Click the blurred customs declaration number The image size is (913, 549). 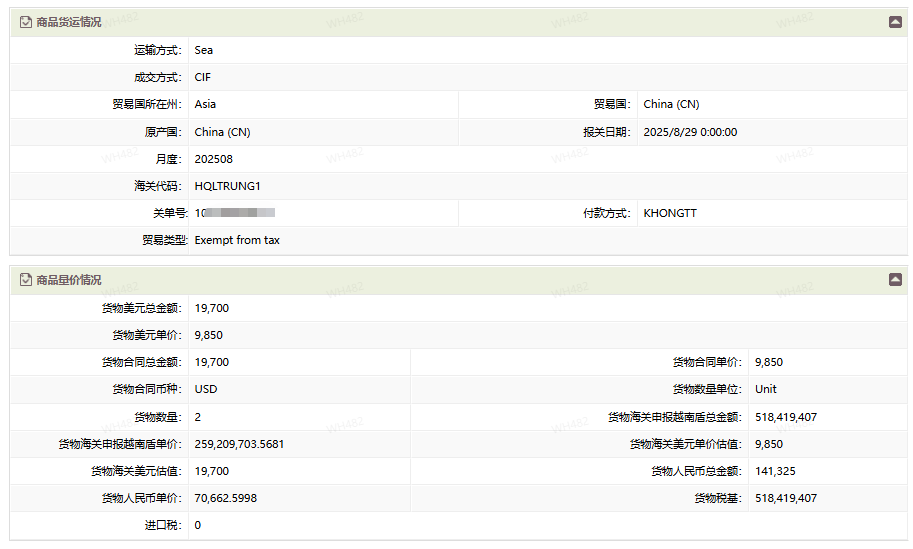(235, 213)
